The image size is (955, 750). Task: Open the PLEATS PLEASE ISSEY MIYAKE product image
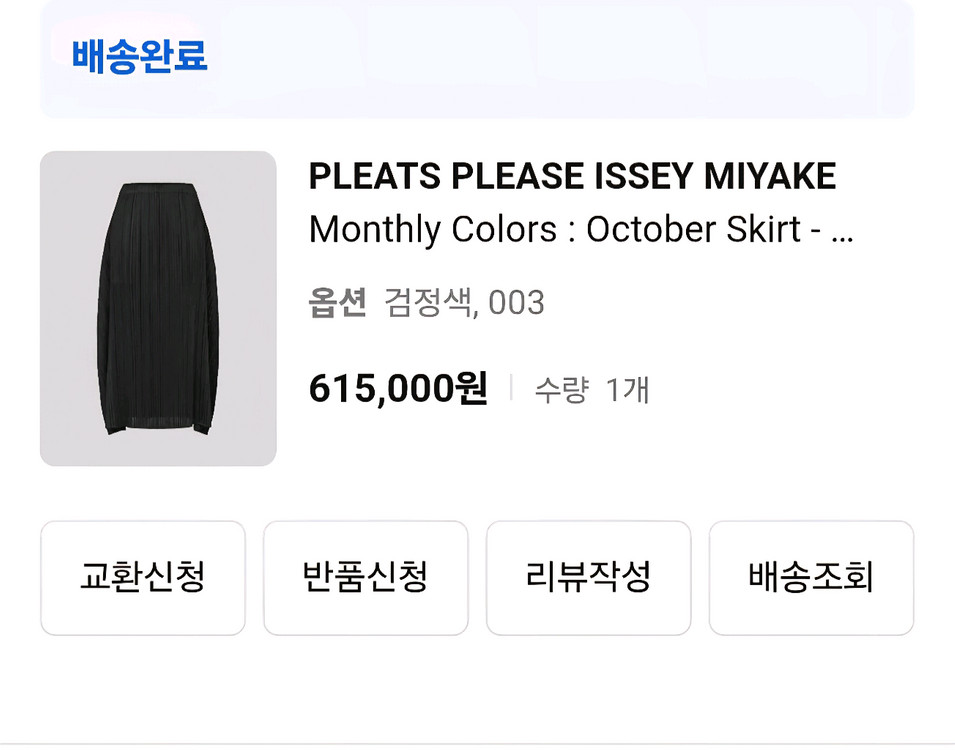pos(155,307)
